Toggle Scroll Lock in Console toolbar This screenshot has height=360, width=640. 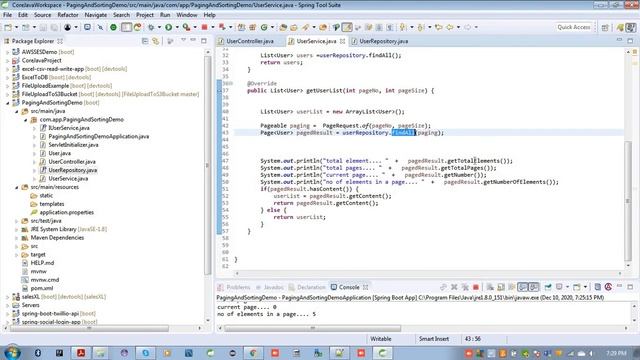point(501,287)
